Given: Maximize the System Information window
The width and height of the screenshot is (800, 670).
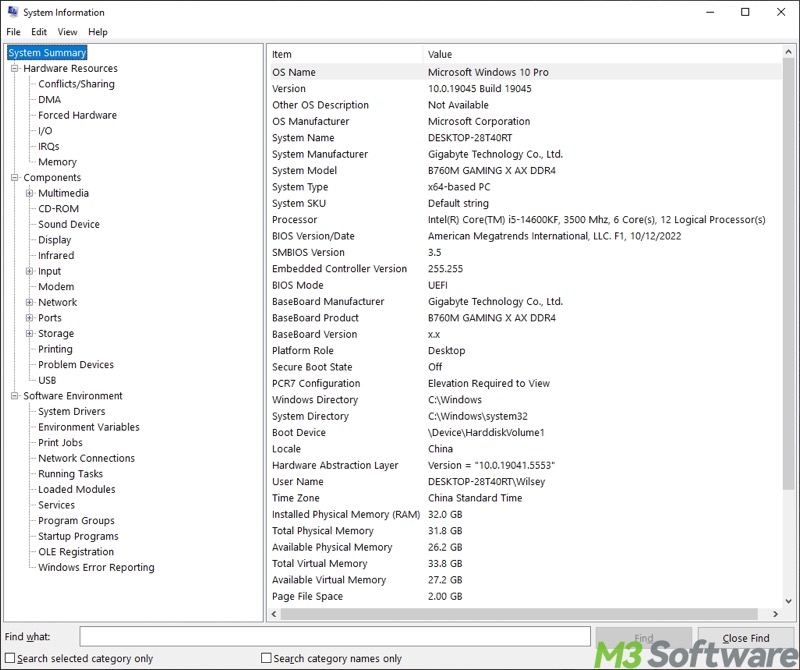Looking at the screenshot, I should point(745,12).
